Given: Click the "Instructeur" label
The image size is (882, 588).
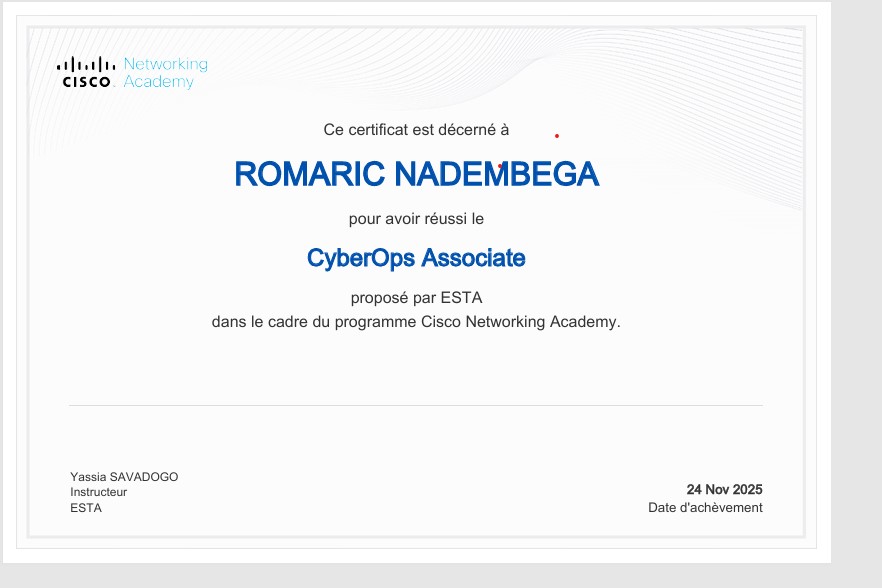Looking at the screenshot, I should coord(98,492).
